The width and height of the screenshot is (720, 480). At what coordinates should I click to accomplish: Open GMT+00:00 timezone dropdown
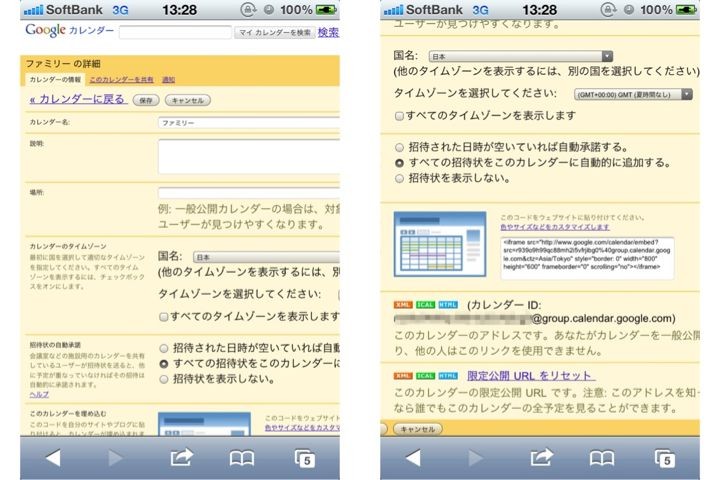(633, 94)
